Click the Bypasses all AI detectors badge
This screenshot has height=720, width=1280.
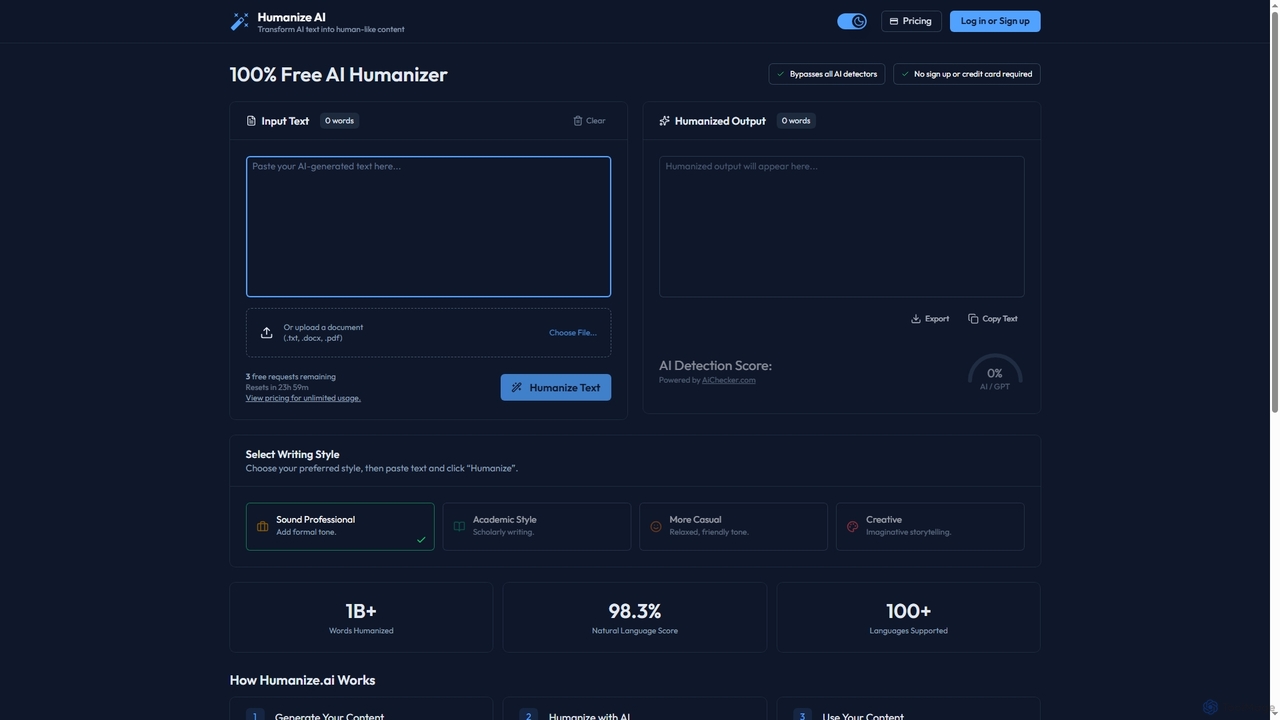tap(826, 74)
